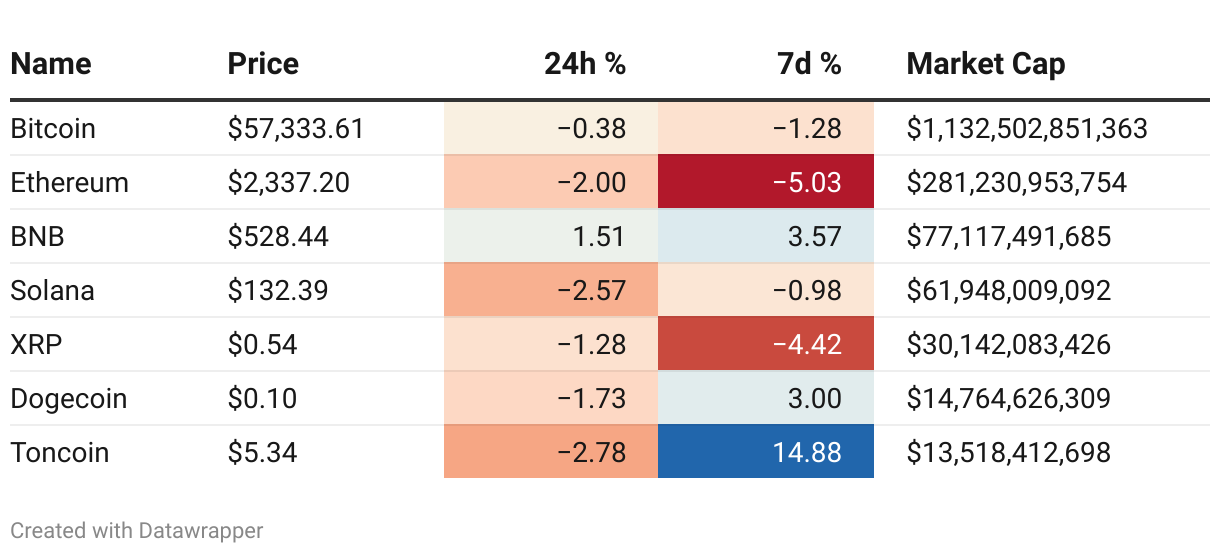Click Bitcoin price $57,333.61
Screen dimensions: 1220x554
point(296,128)
